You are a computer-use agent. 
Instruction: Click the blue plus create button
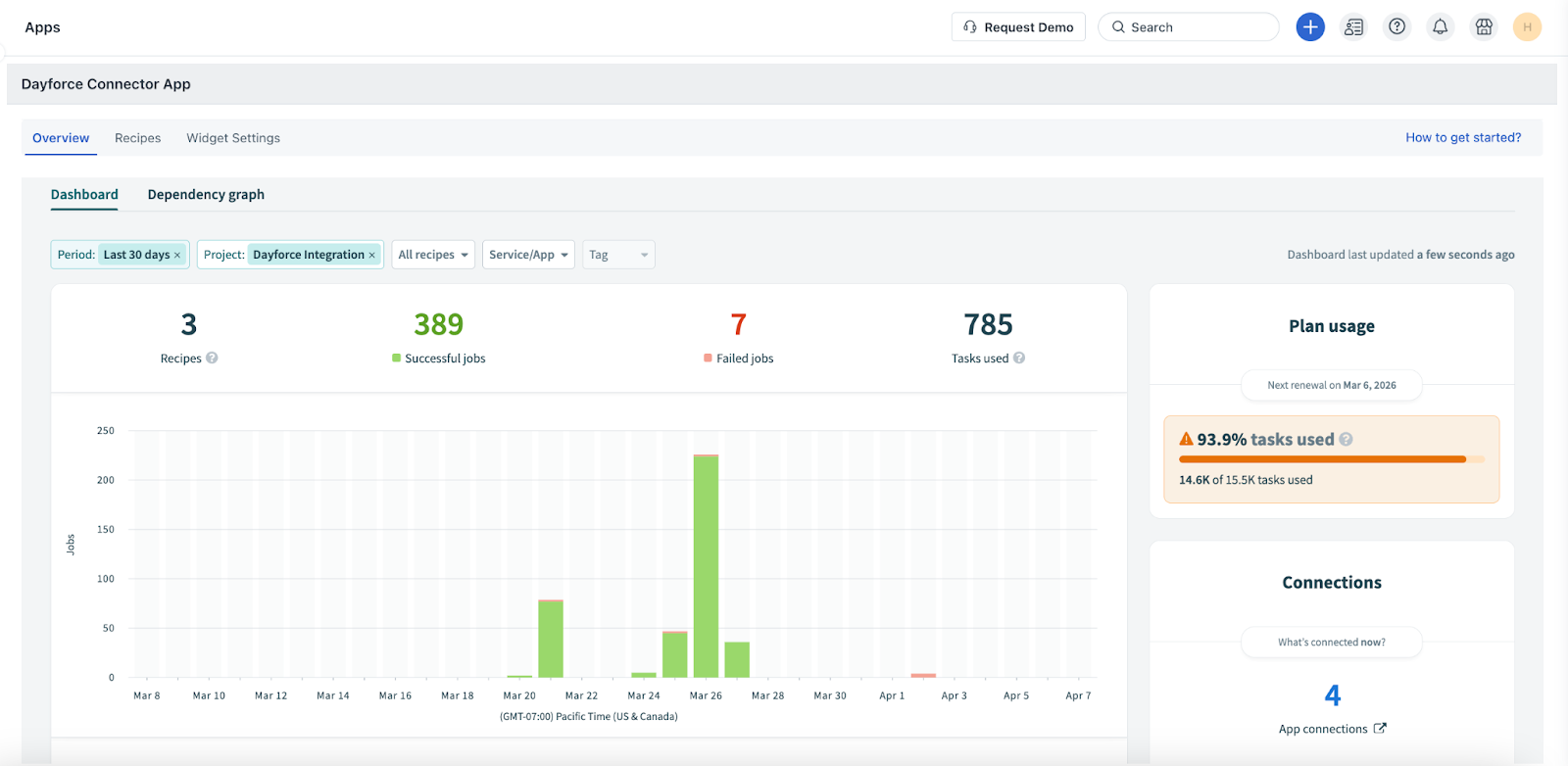[1310, 27]
